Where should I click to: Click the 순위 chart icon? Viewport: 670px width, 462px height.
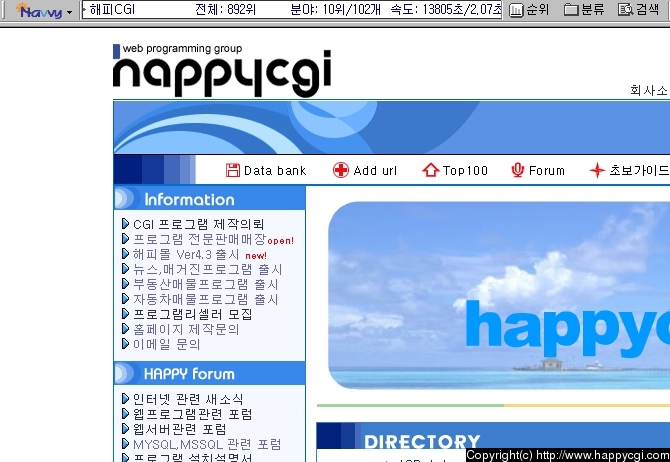[516, 10]
